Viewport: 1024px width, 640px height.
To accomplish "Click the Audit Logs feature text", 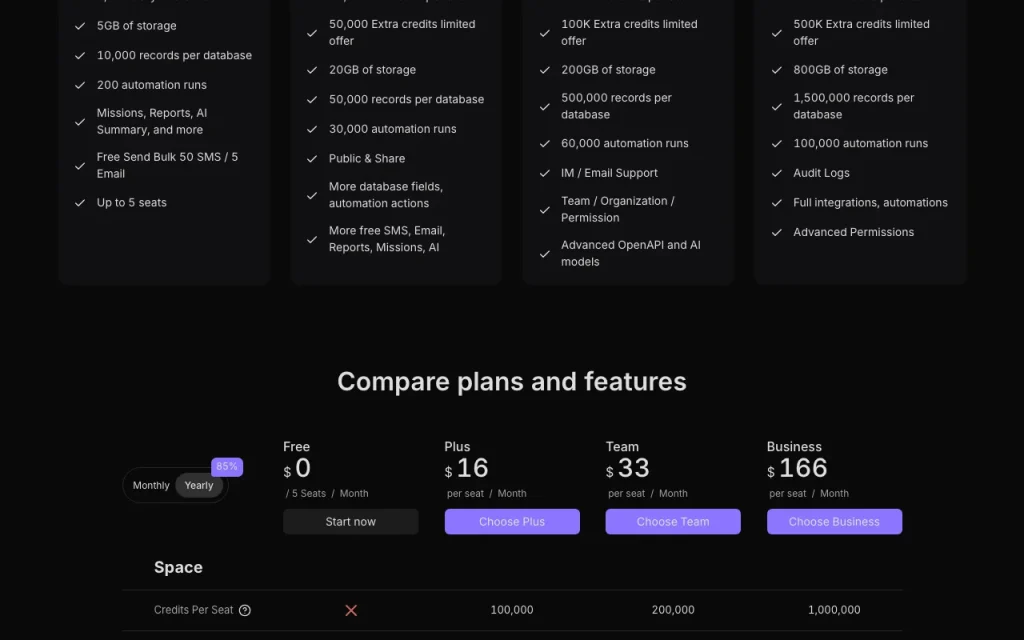I will pyautogui.click(x=822, y=173).
